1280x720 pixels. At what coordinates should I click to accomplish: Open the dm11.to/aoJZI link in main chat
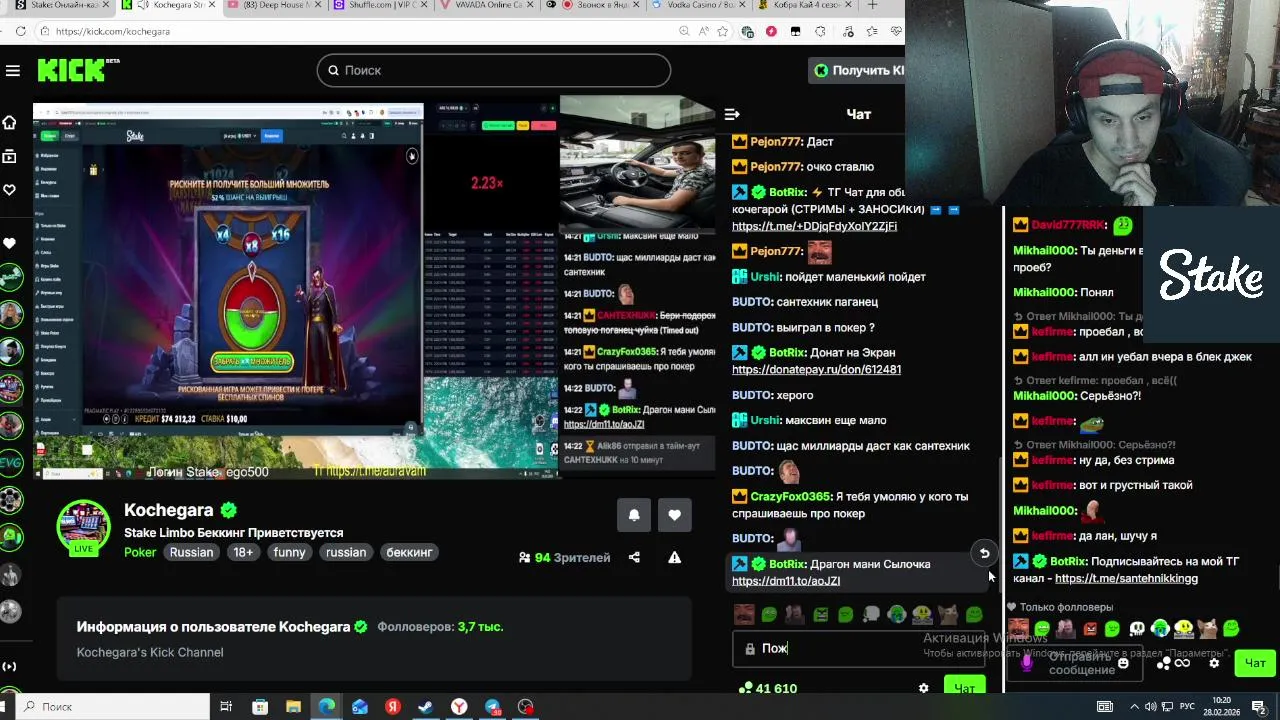(x=786, y=580)
